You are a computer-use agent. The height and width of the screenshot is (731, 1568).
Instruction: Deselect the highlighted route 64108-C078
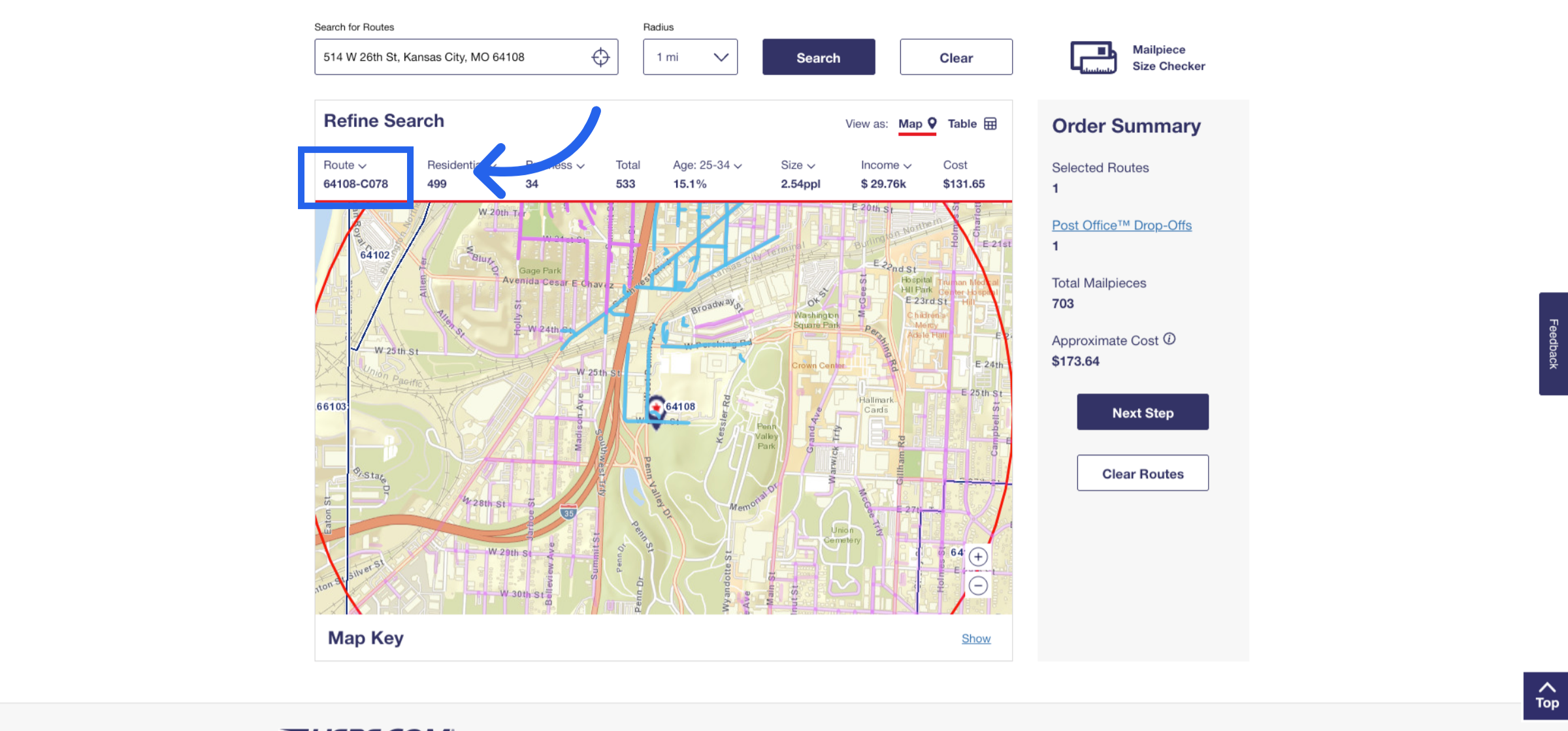click(356, 184)
